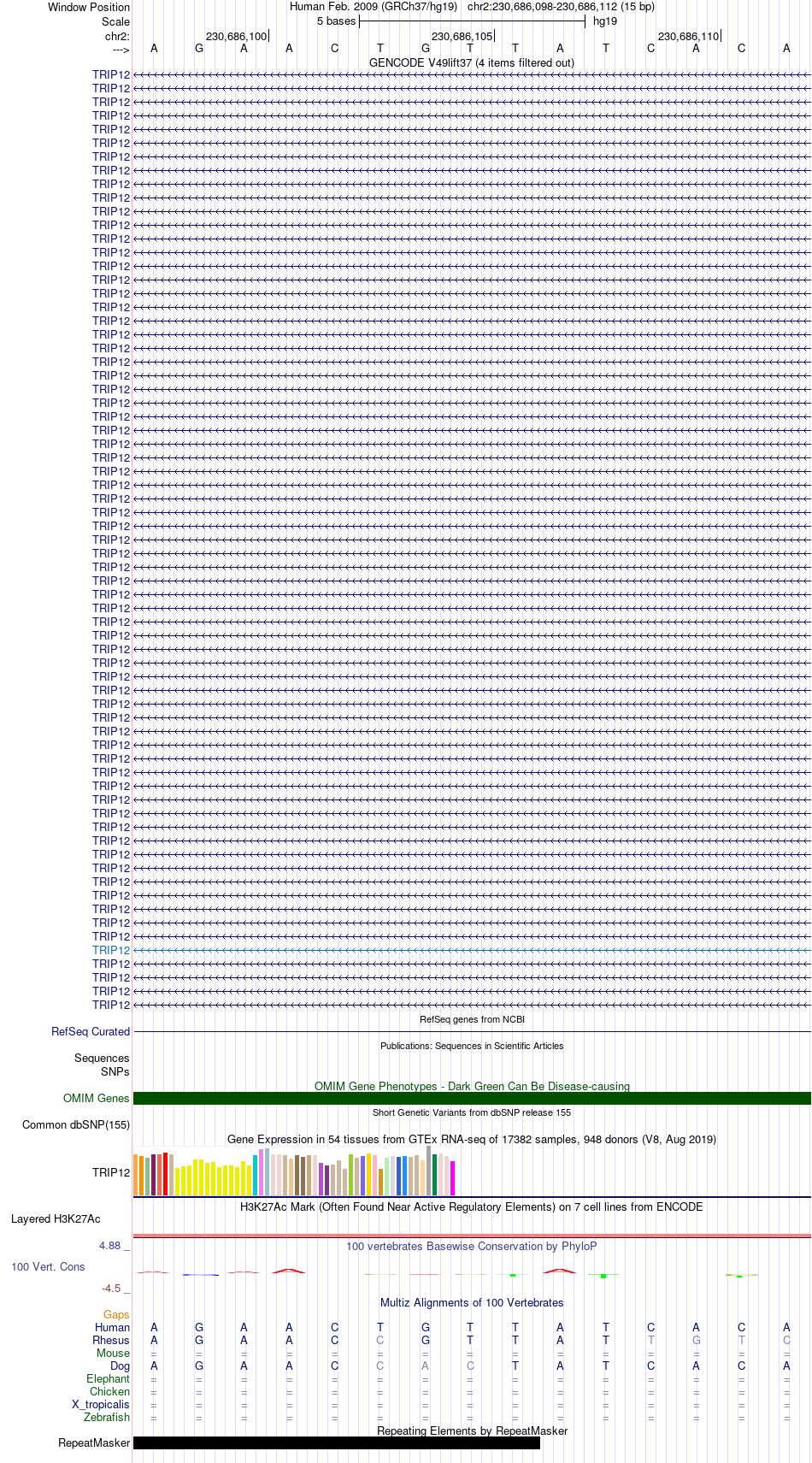Click the Multiz Alignments of 100 Vertebrates title
This screenshot has height=1463, width=812.
pos(472,1302)
